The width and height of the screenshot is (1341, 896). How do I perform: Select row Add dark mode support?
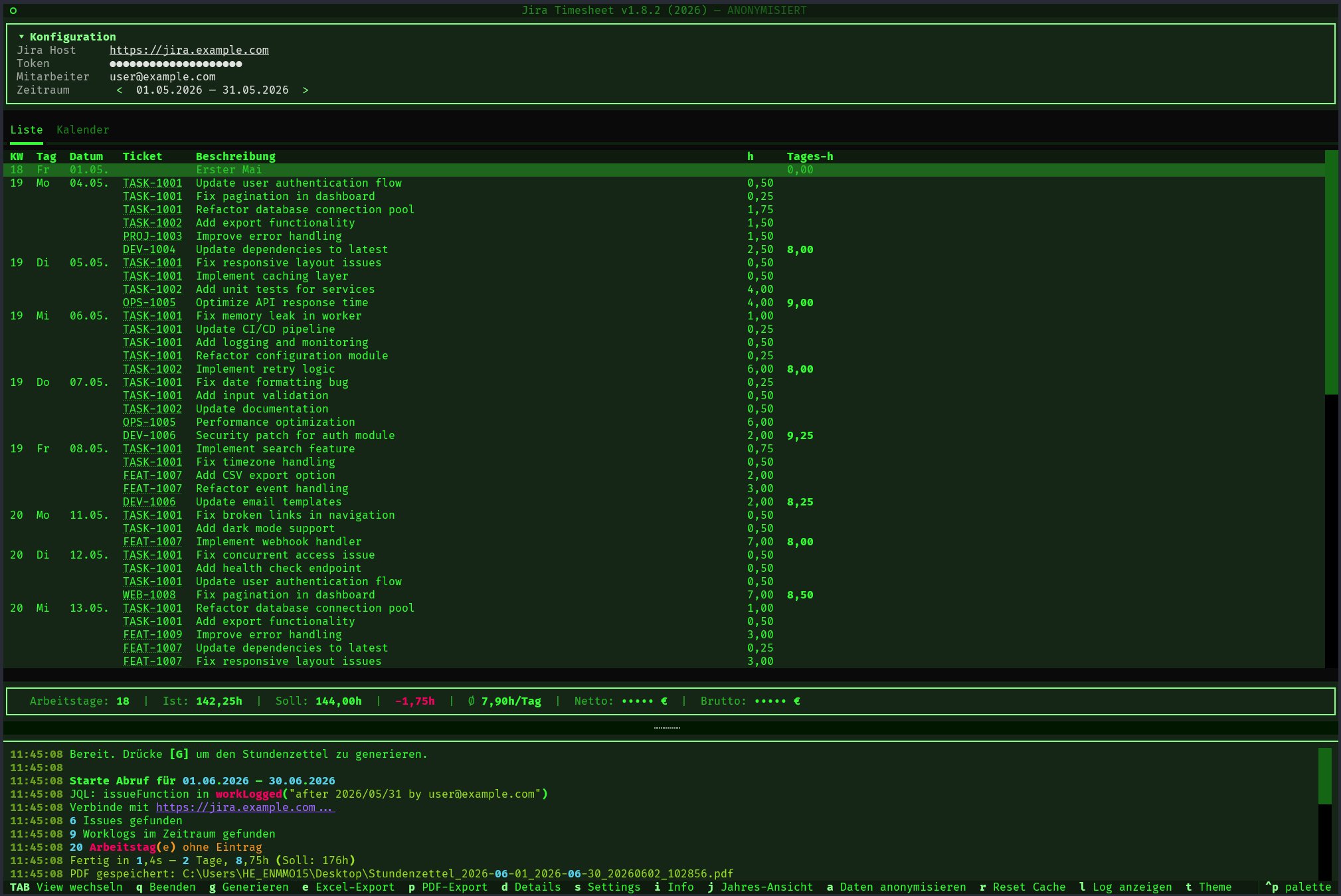664,528
